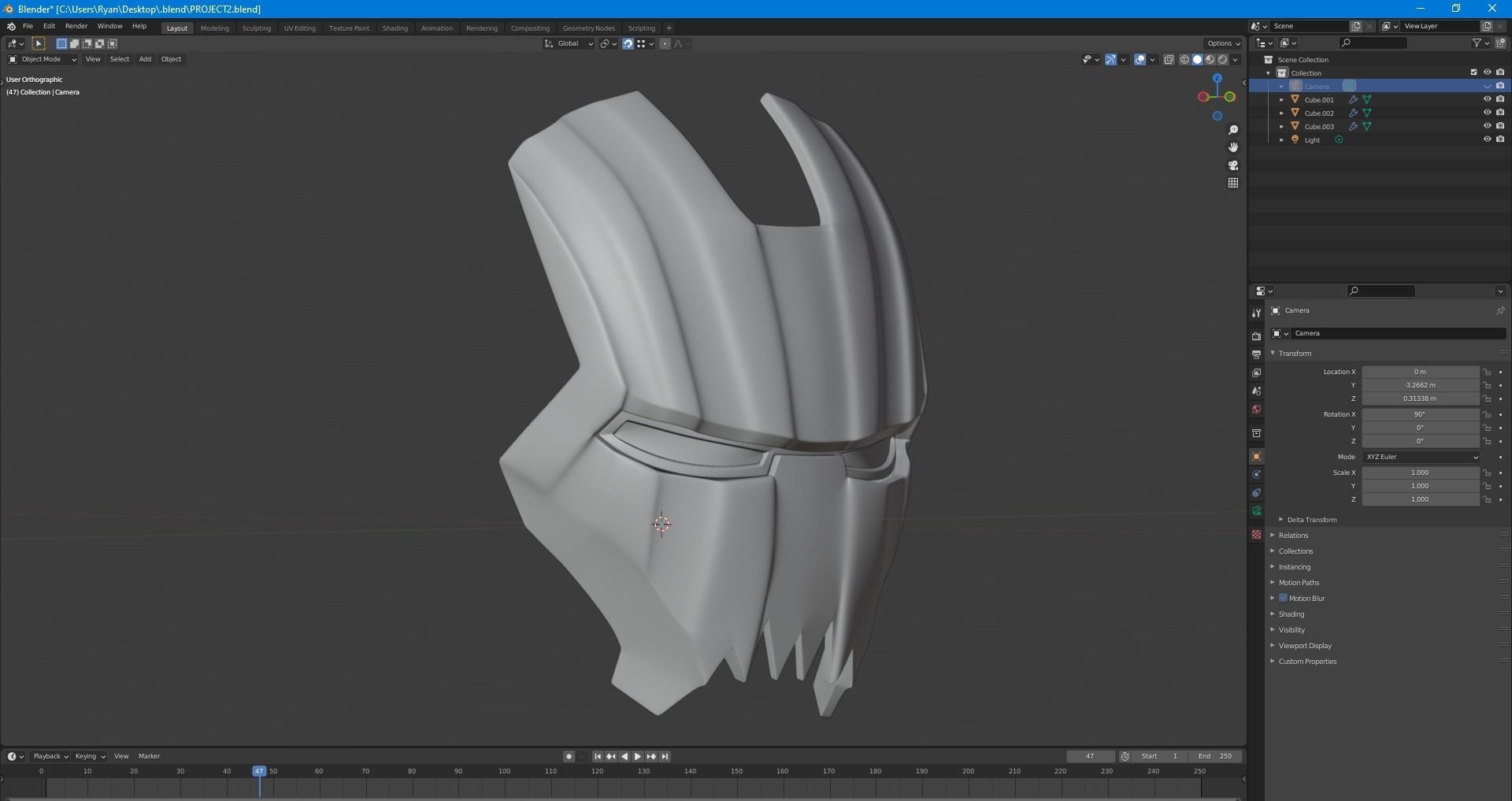
Task: Open the outliner filter dropdown
Action: [x=1480, y=43]
